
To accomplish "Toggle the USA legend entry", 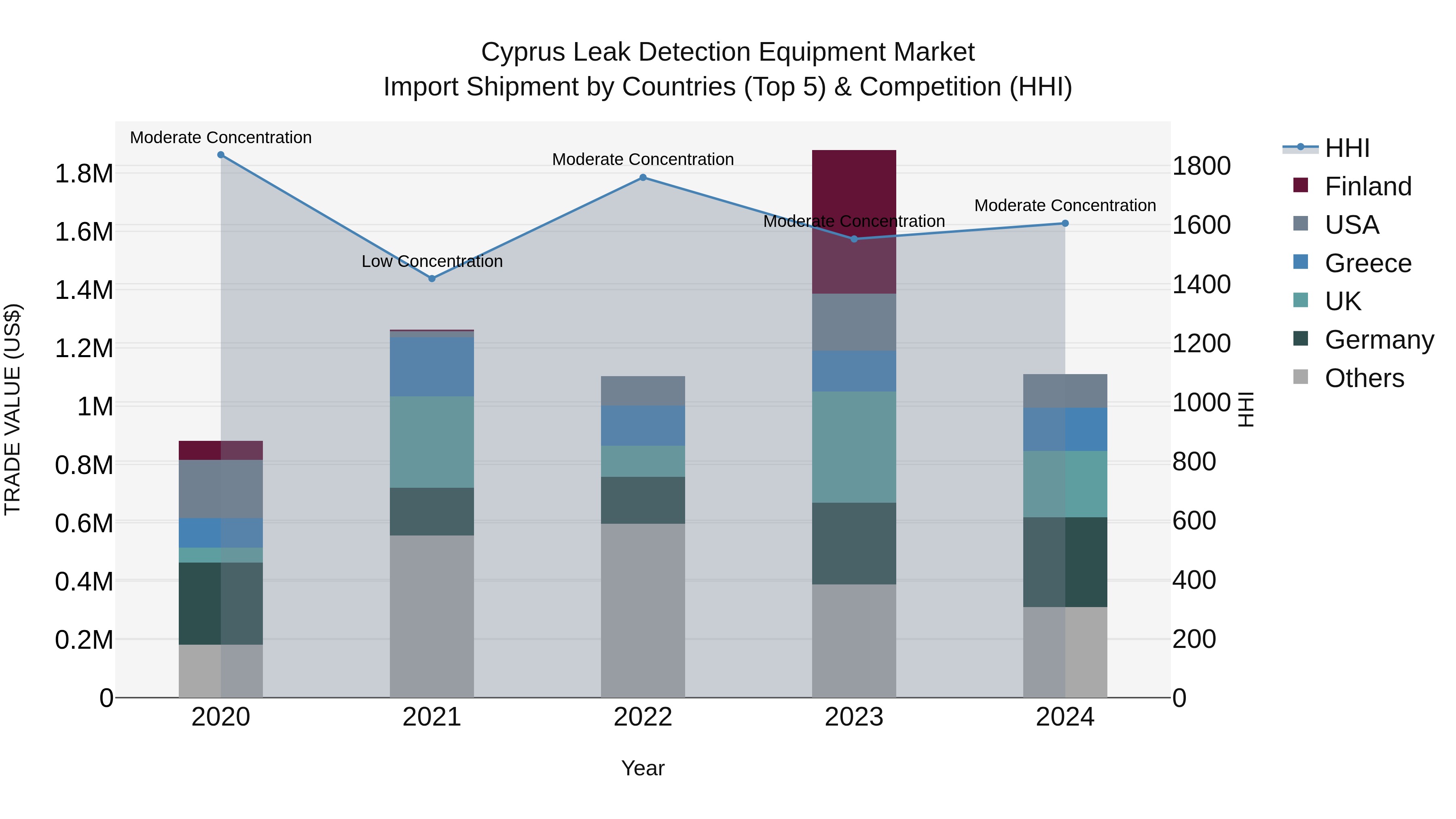I will 1336,224.
